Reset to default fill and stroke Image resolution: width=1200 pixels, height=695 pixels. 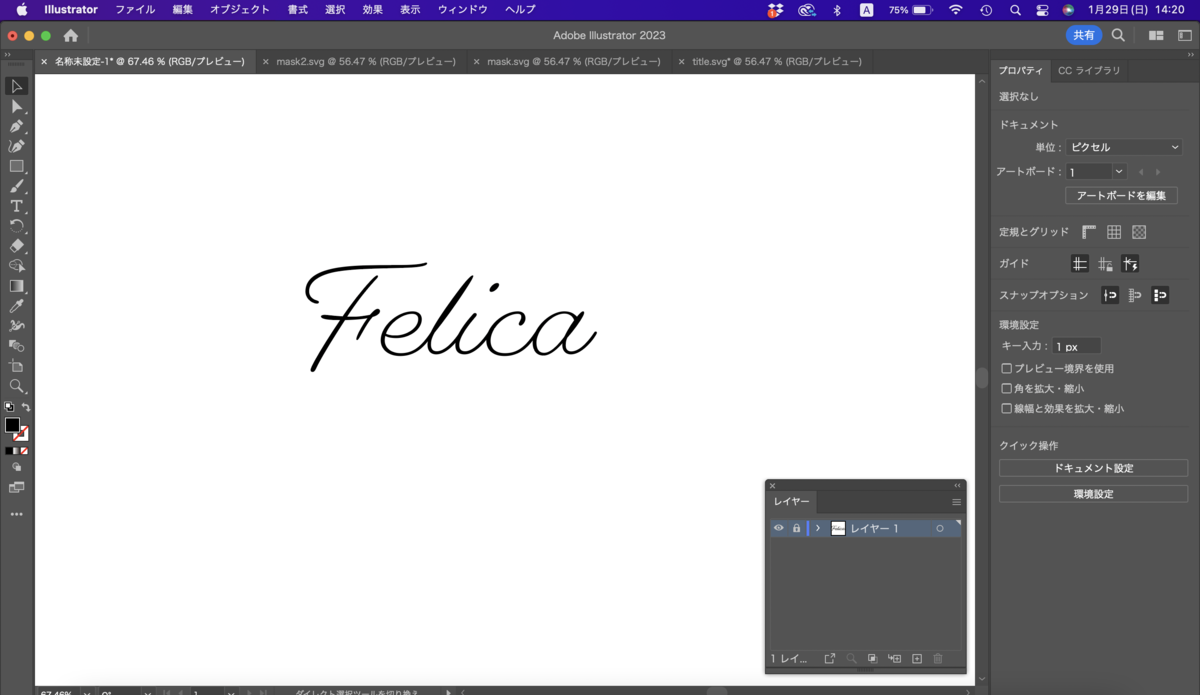[x=9, y=407]
